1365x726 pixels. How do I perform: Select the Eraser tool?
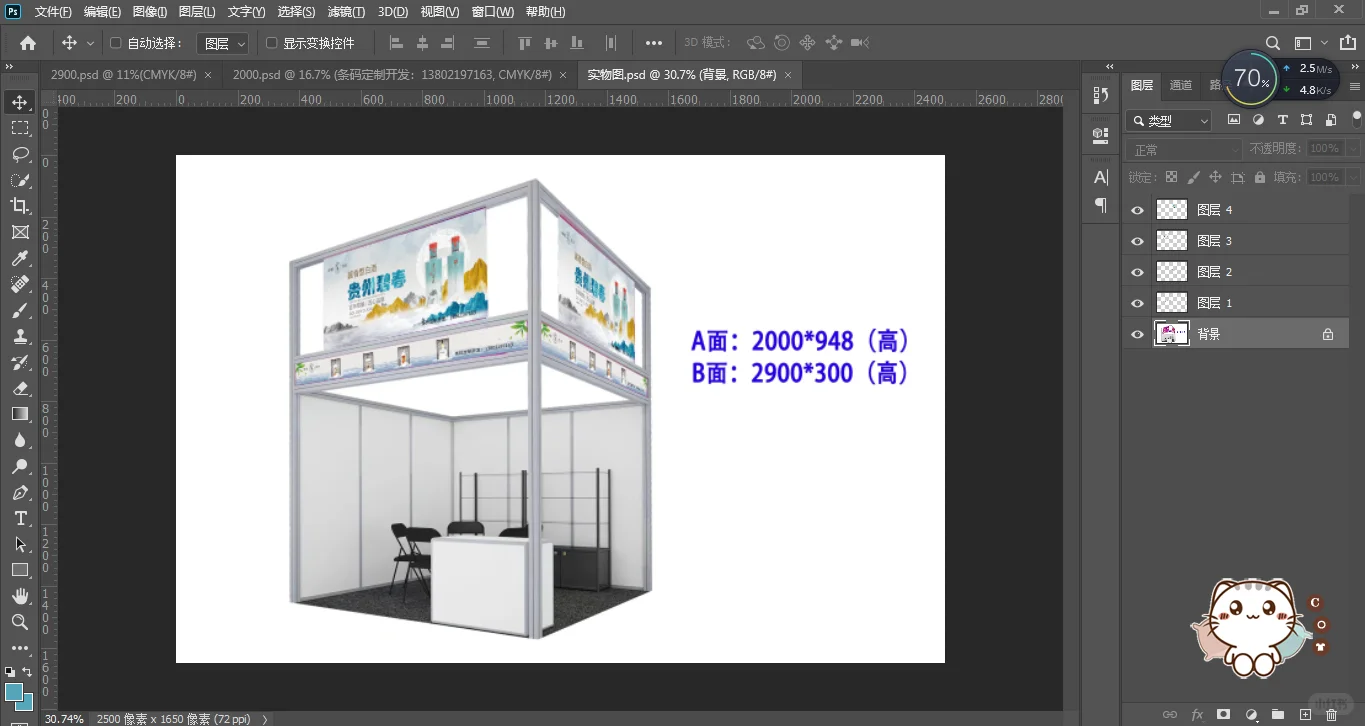(20, 388)
